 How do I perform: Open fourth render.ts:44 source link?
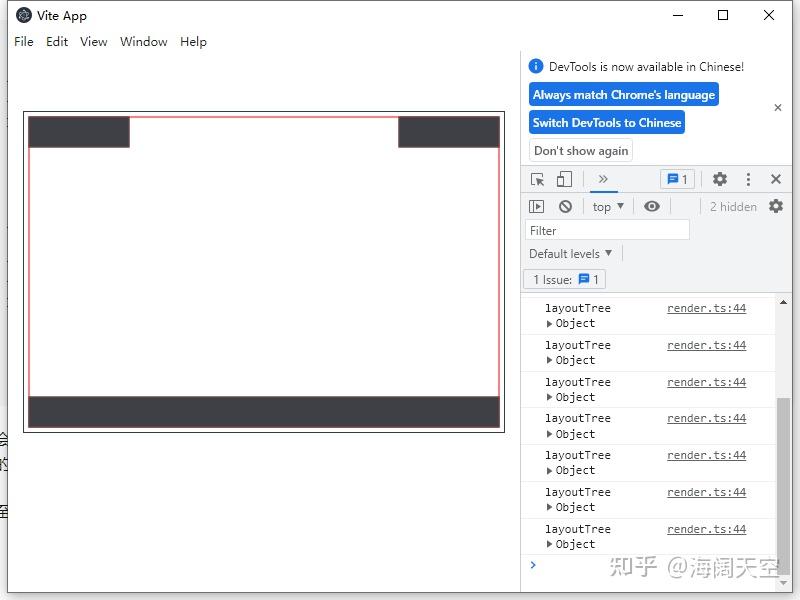(x=706, y=418)
